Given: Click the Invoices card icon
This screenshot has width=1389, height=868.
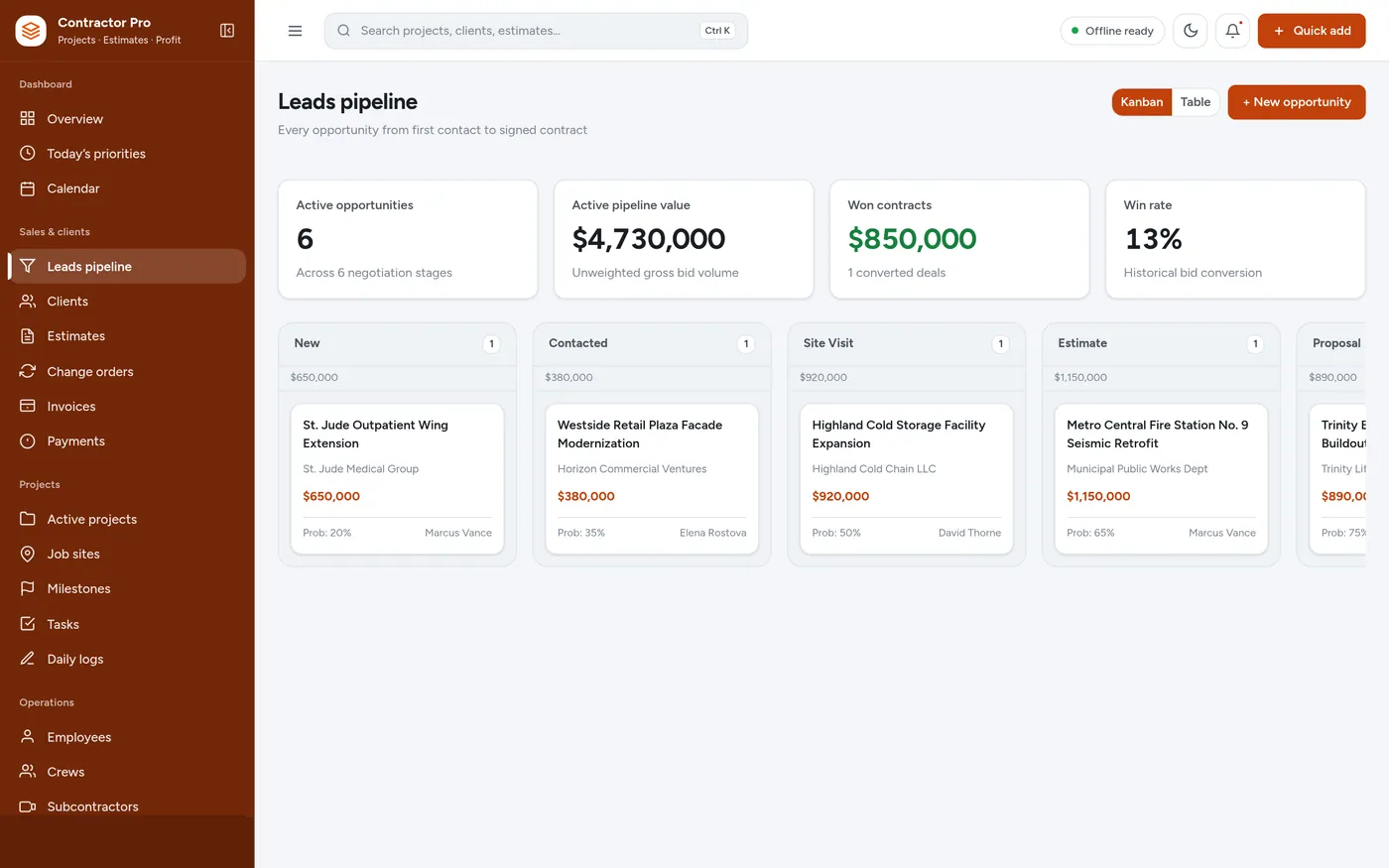Looking at the screenshot, I should point(28,406).
